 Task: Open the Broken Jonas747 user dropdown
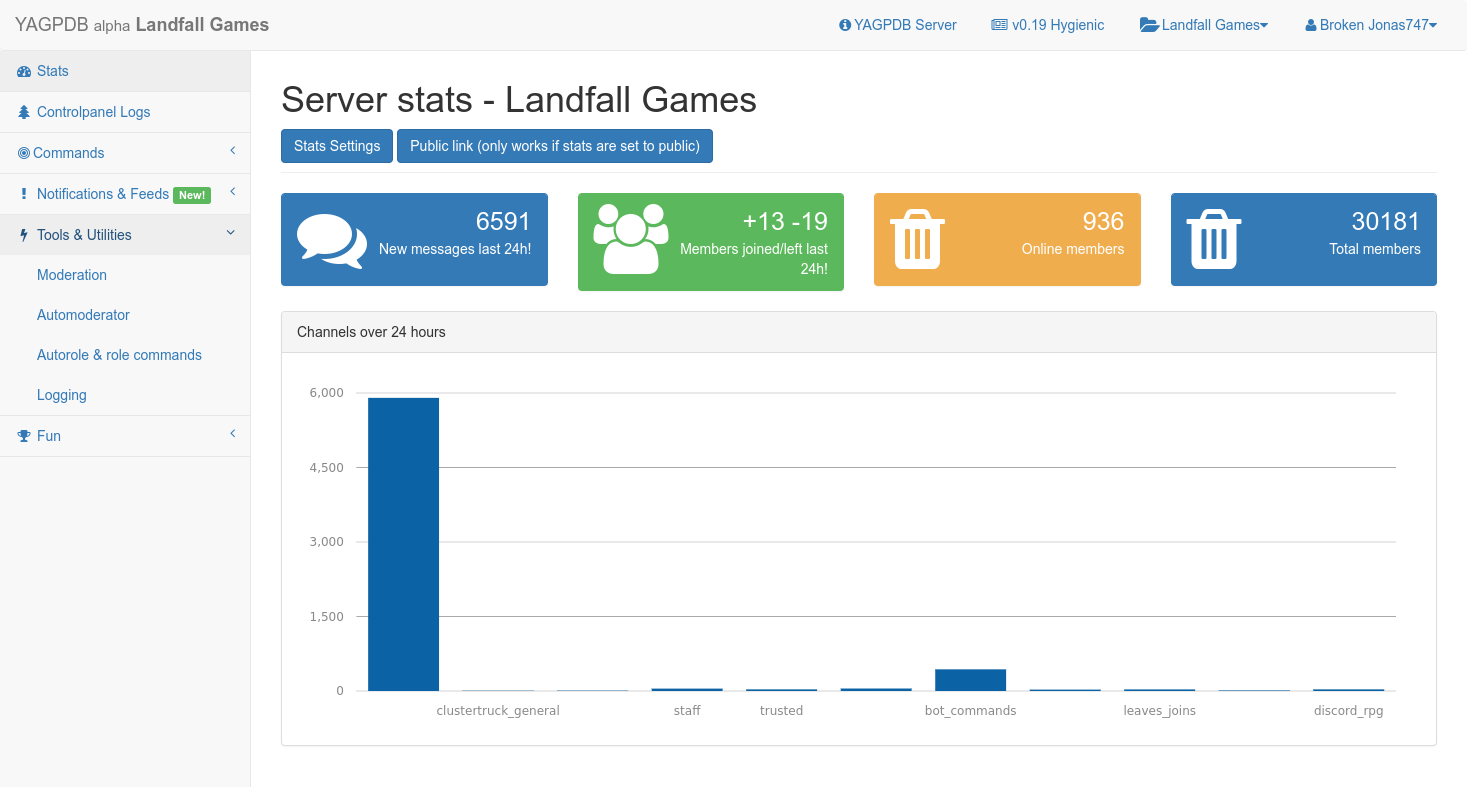click(x=1371, y=25)
